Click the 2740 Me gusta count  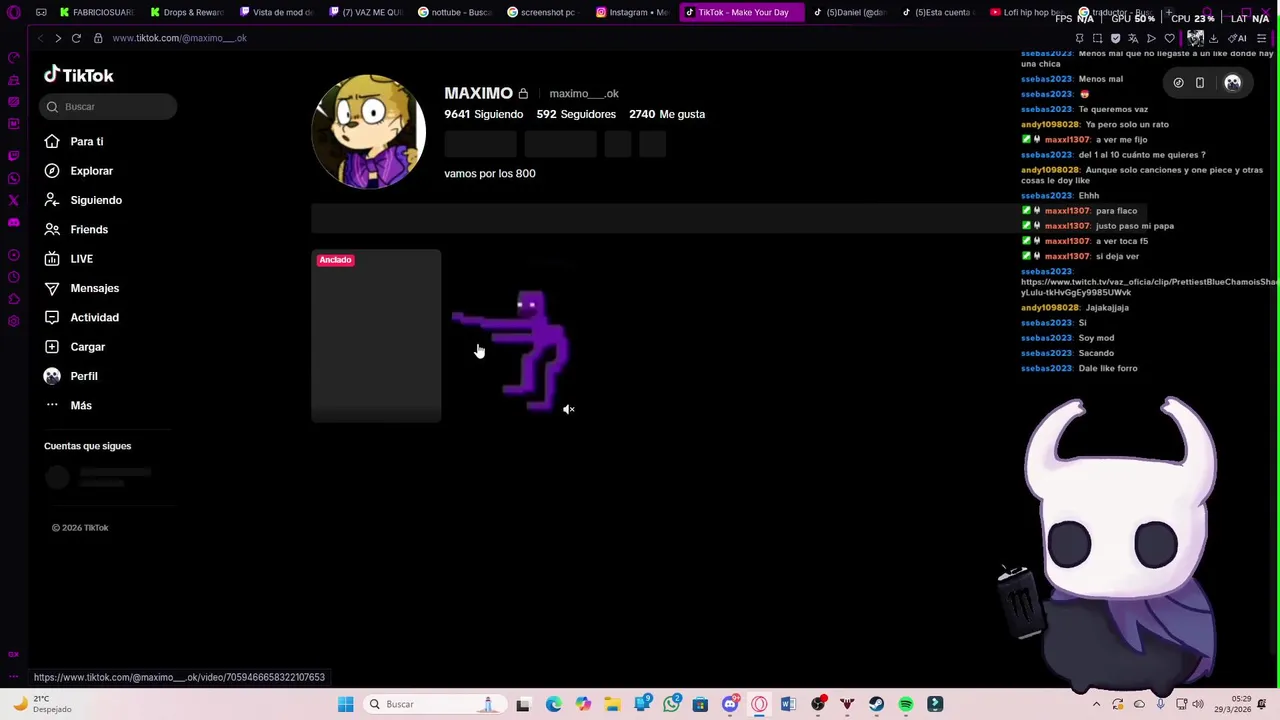(667, 114)
